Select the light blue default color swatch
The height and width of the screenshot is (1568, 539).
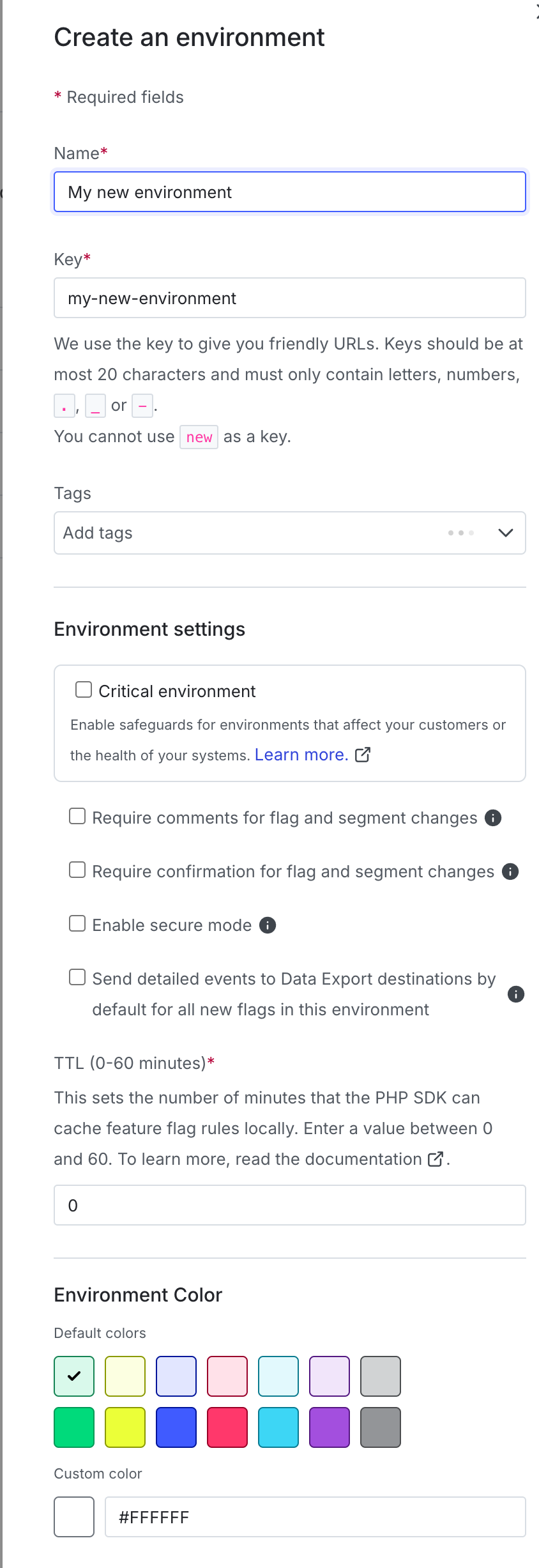[176, 1376]
